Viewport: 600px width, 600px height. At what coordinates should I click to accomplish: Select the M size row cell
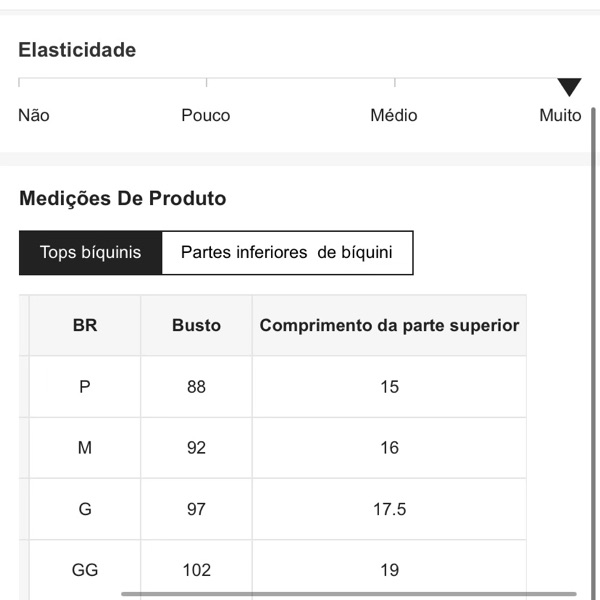click(x=85, y=448)
